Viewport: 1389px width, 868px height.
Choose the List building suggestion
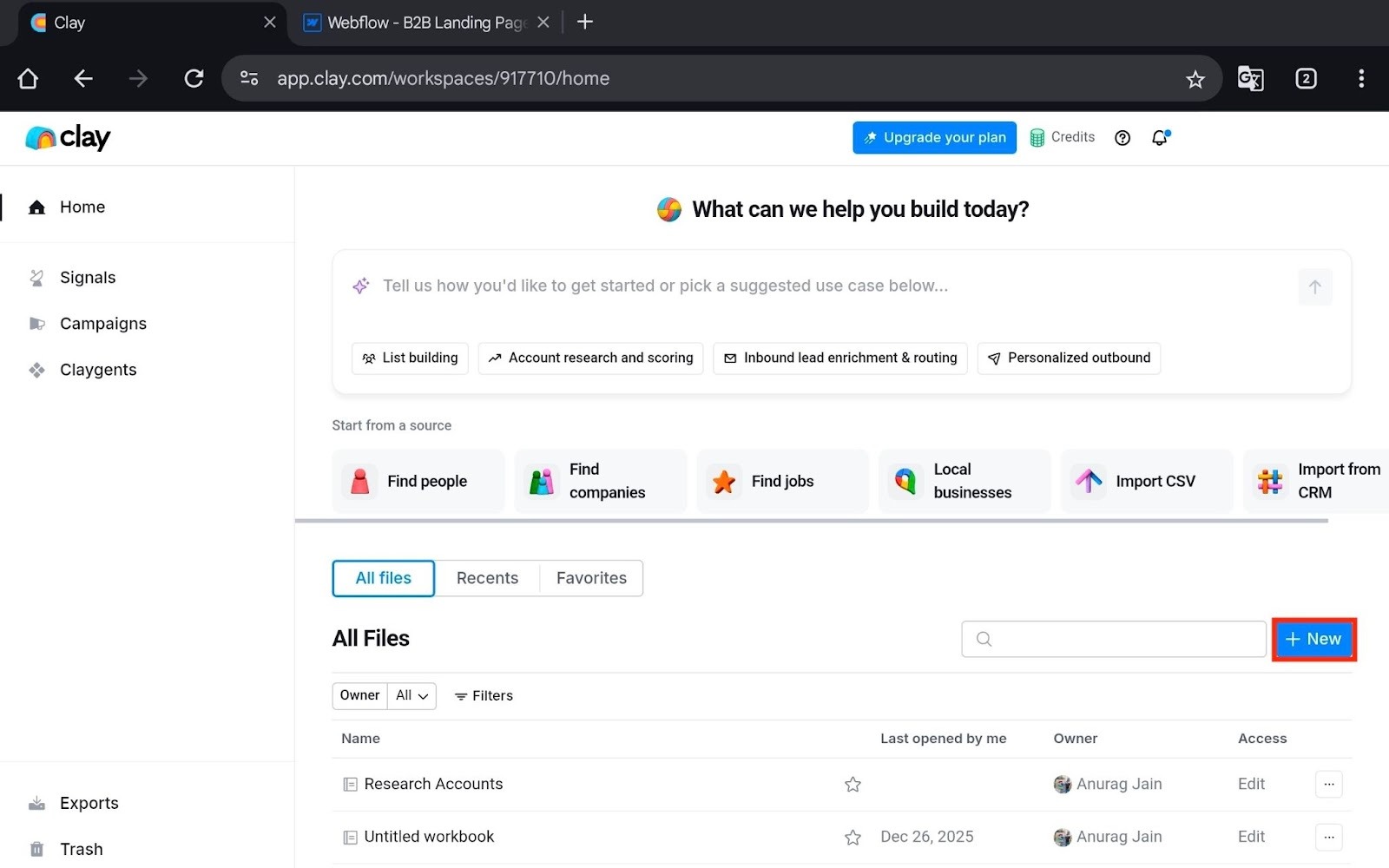(410, 358)
